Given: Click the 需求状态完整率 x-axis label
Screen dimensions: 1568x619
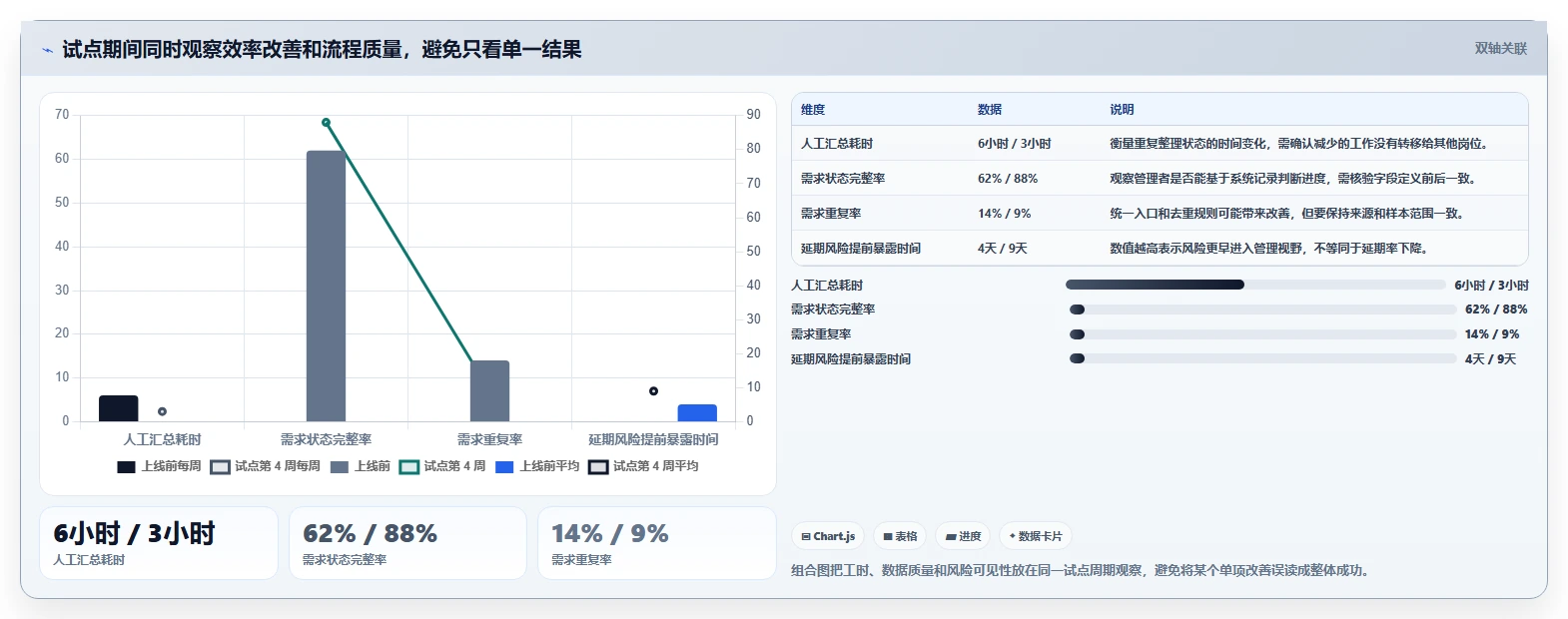Looking at the screenshot, I should pos(326,439).
